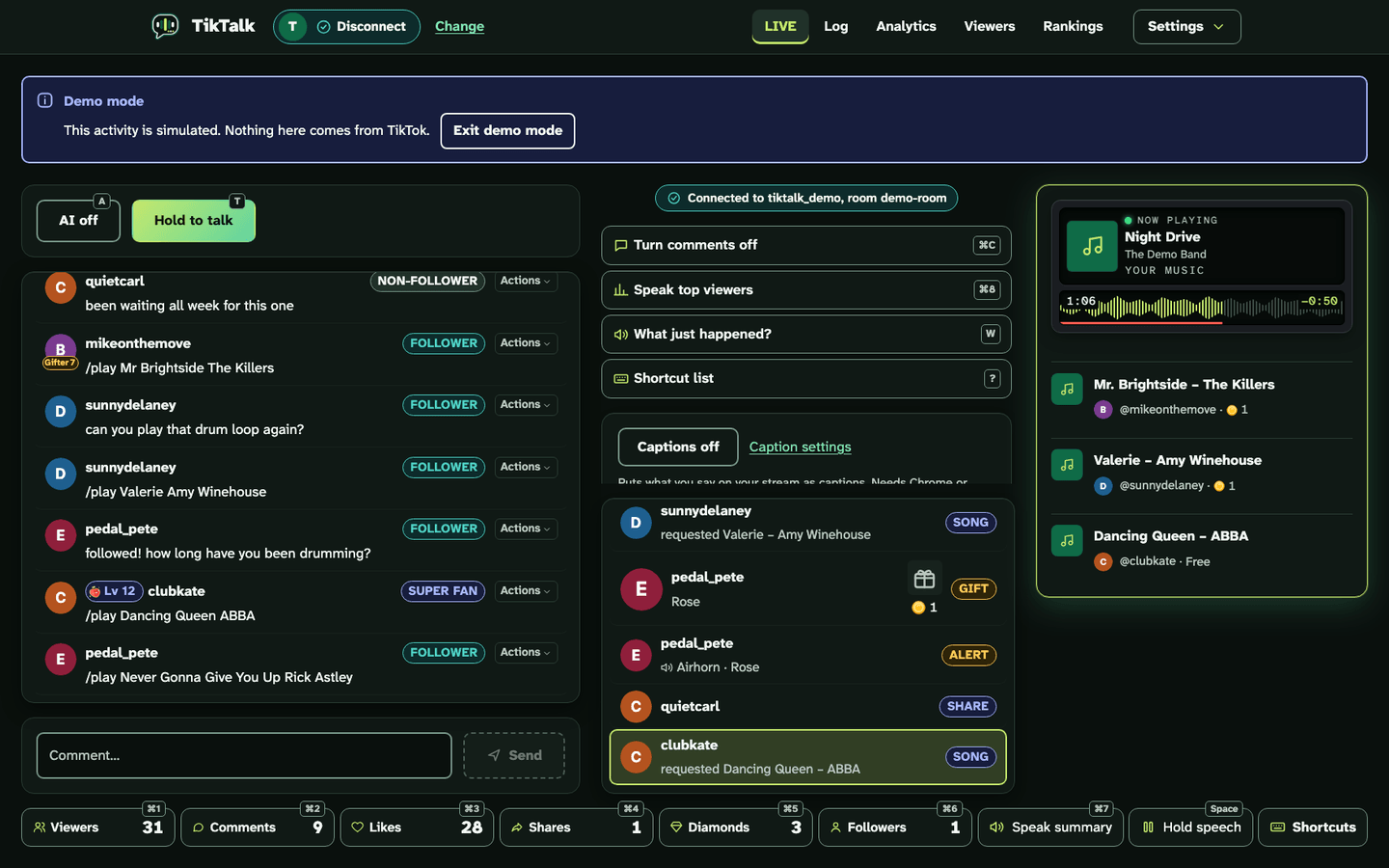Open the Viewers count stat
The height and width of the screenshot is (868, 1389).
point(98,827)
